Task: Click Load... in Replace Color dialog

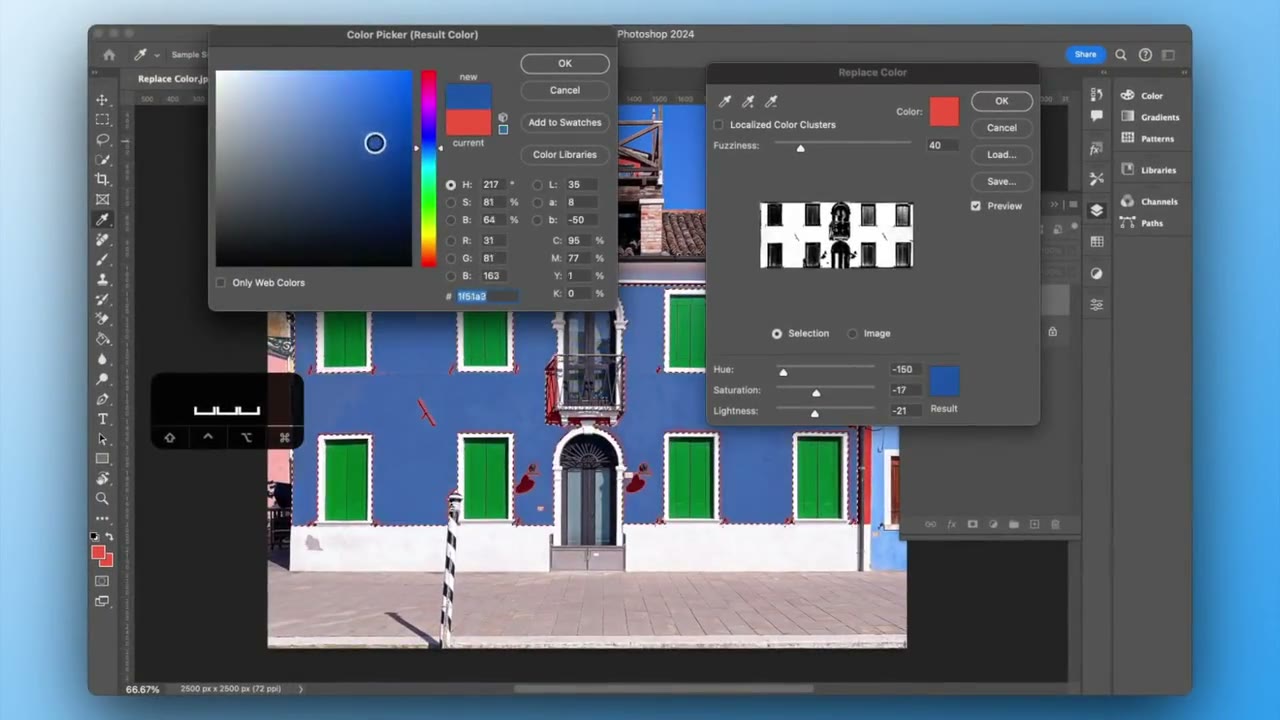Action: click(1002, 154)
